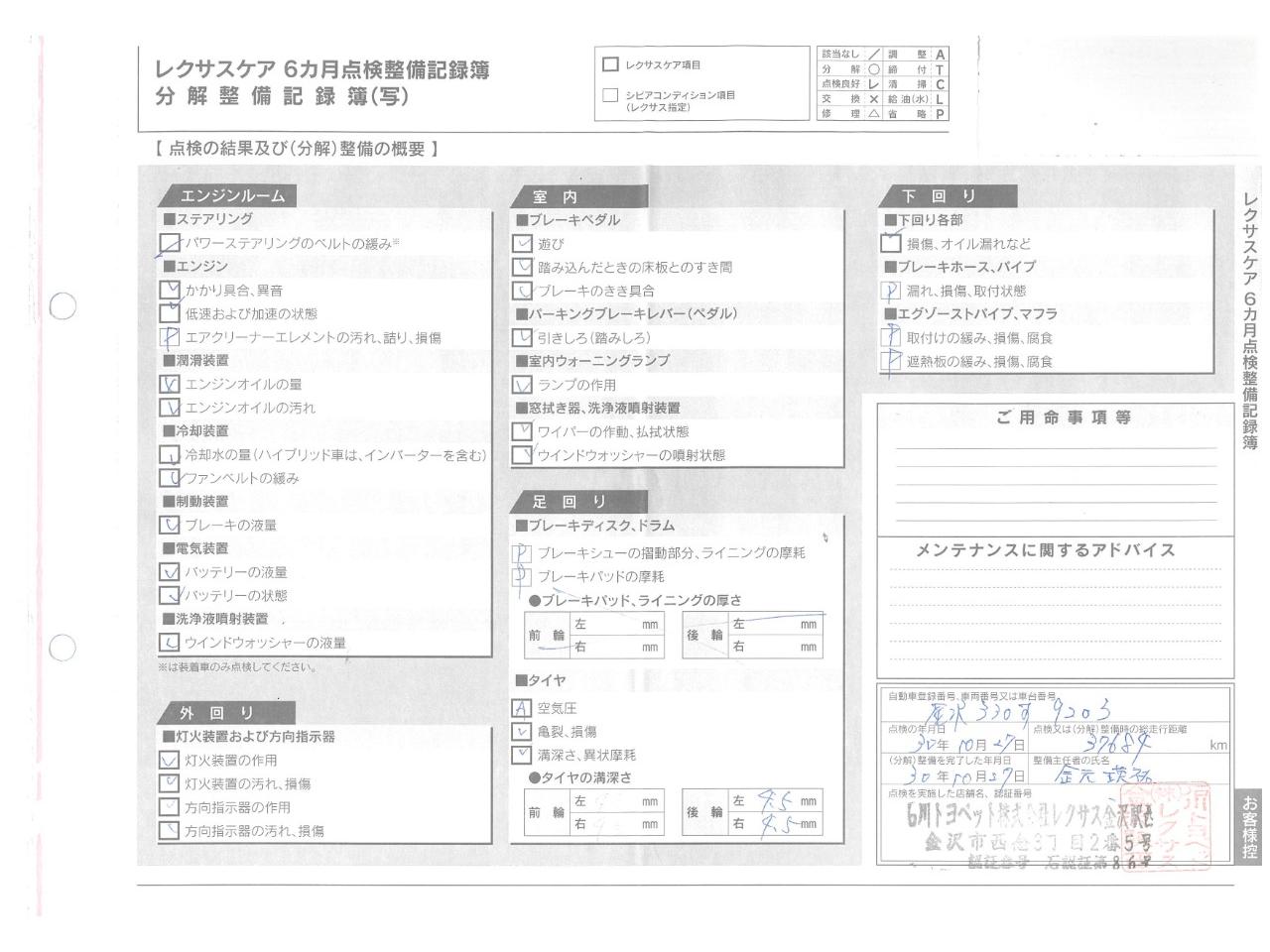
Task: Click the tire tread 後輪 右 mm field
Action: (x=775, y=823)
